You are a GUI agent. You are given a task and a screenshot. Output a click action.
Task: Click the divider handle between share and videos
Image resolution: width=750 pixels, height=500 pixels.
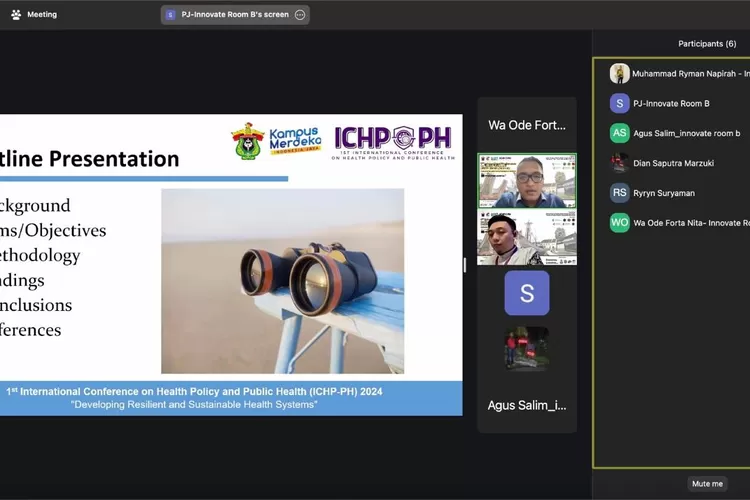pos(465,265)
